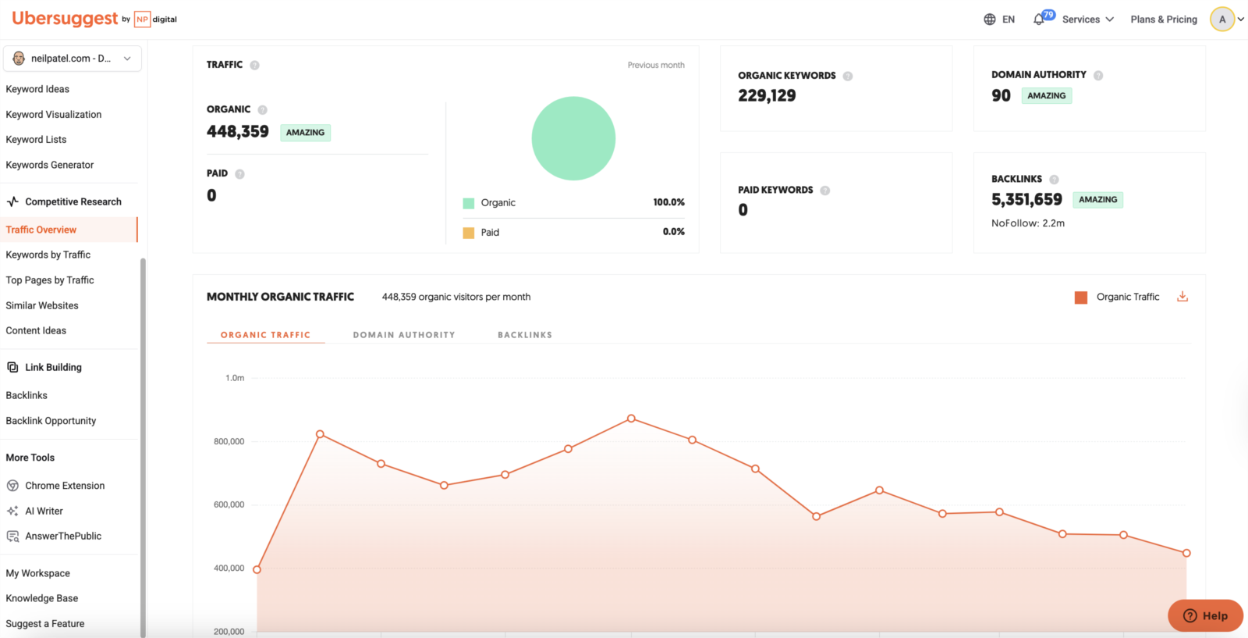Click the Traffic help question icon
The image size is (1248, 638).
click(x=254, y=65)
